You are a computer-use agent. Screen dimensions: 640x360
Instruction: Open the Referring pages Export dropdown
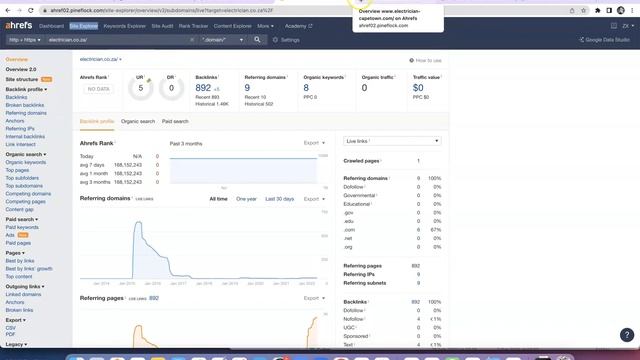coord(314,298)
